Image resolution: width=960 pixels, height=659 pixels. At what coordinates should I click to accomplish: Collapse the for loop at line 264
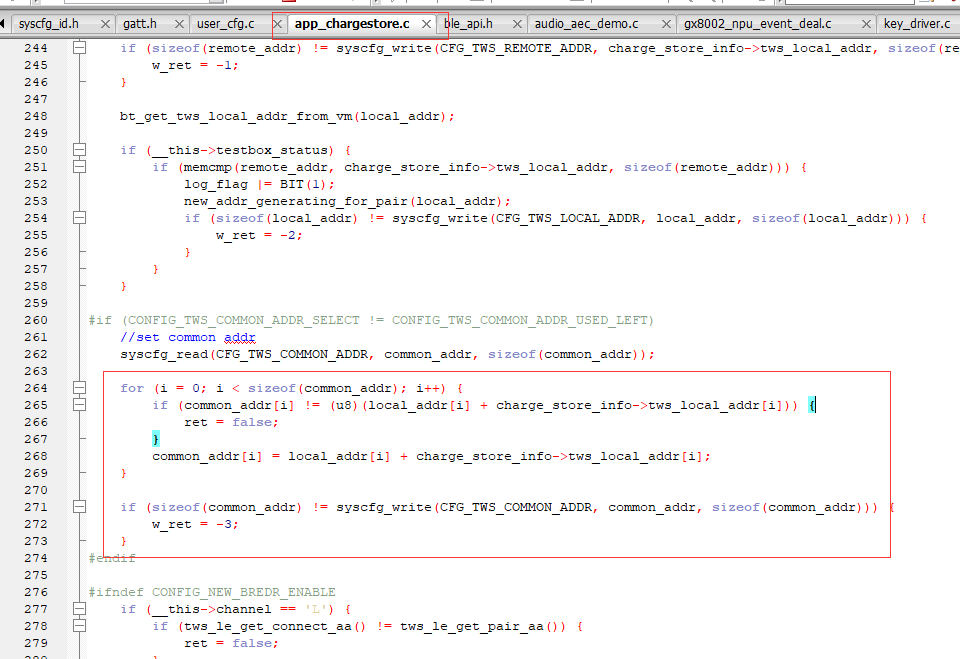click(x=80, y=388)
